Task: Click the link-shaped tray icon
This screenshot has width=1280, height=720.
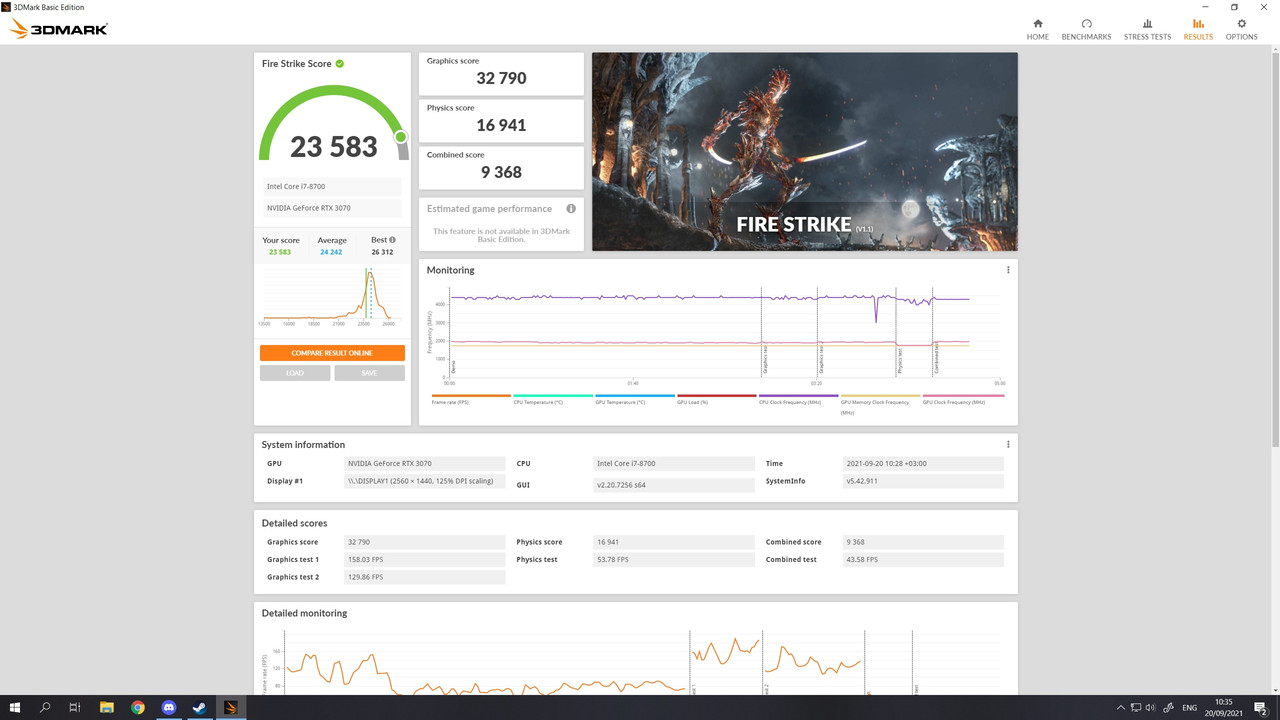Action: [1169, 707]
